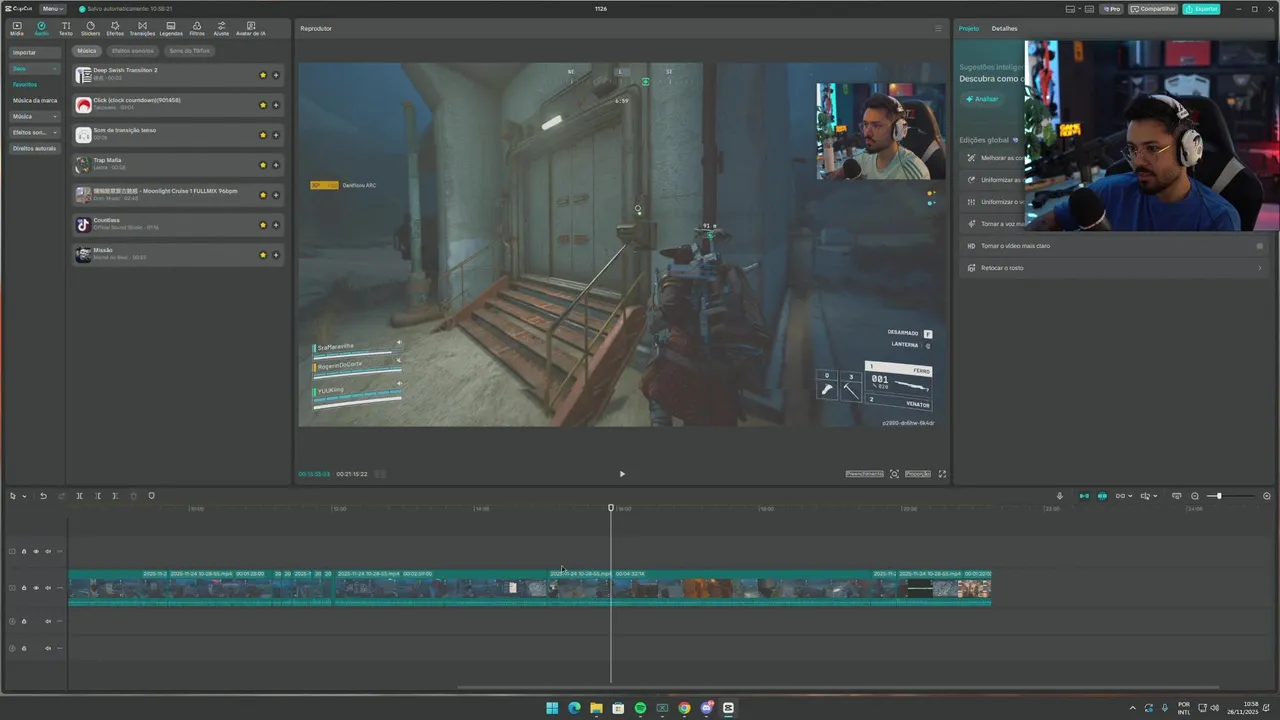Click the delete-left trim tool

pos(97,496)
